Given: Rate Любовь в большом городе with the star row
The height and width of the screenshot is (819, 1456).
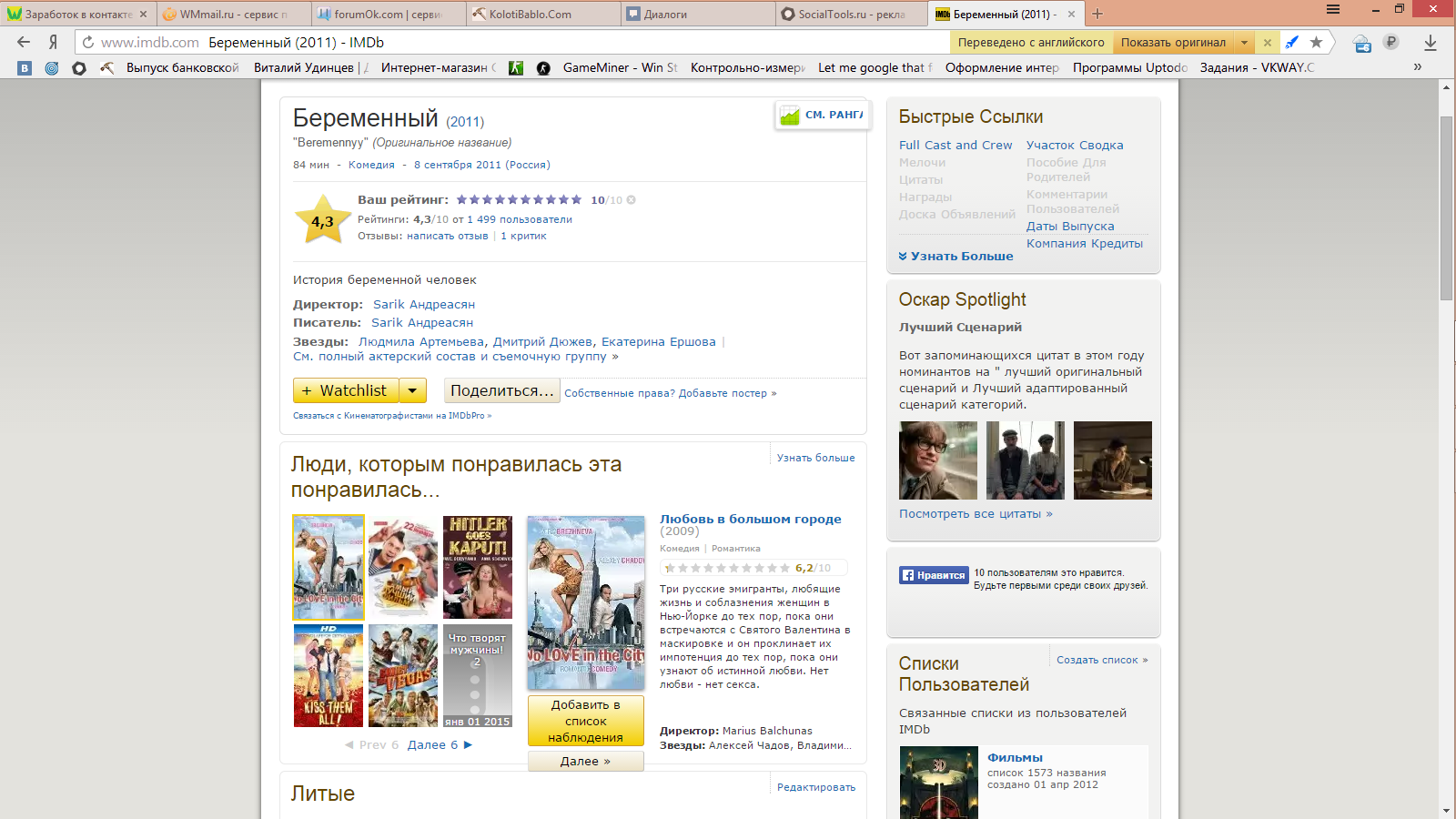Looking at the screenshot, I should click(727, 568).
